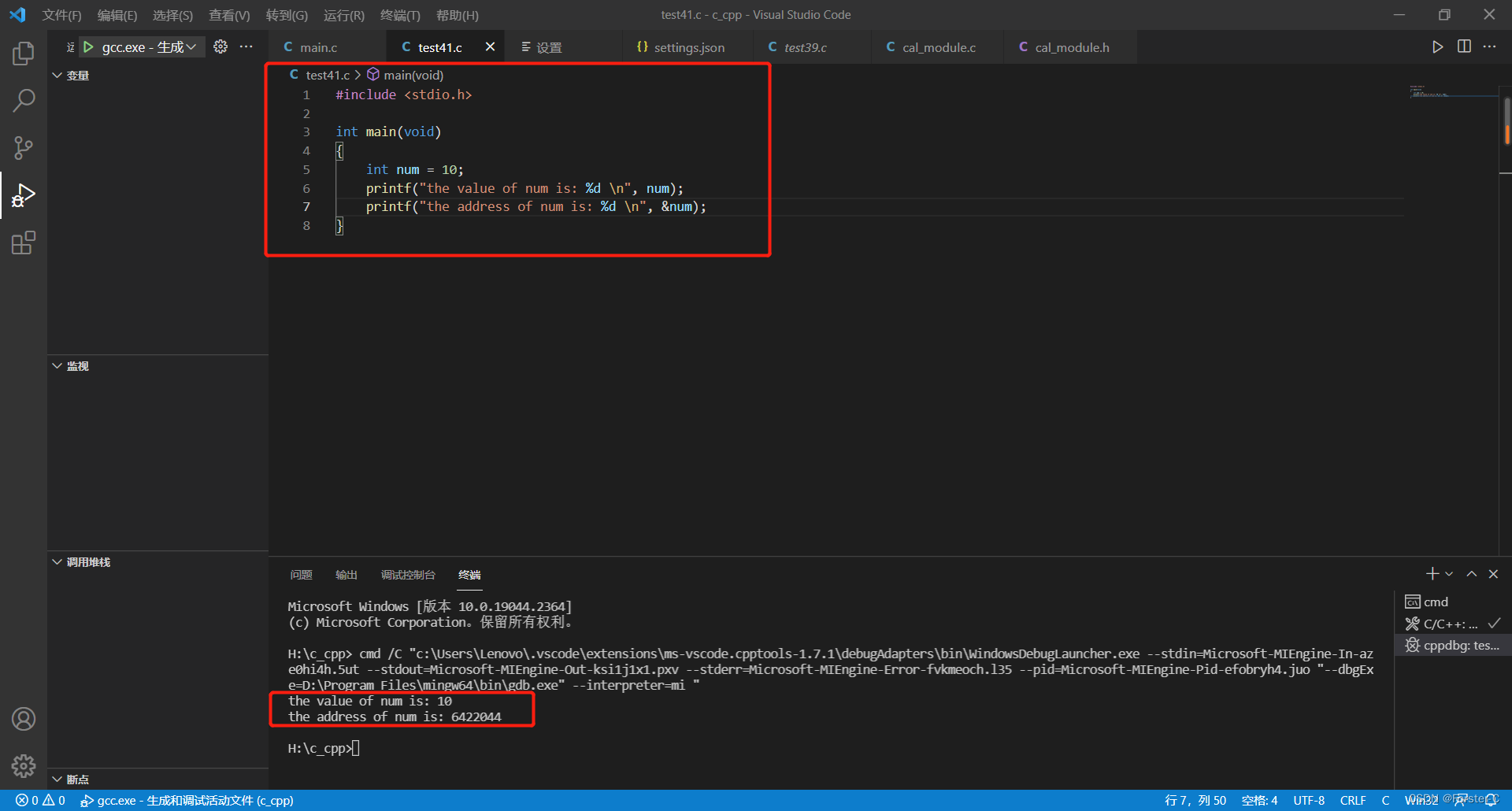
Task: Open the 选择(S) menu
Action: click(x=172, y=15)
